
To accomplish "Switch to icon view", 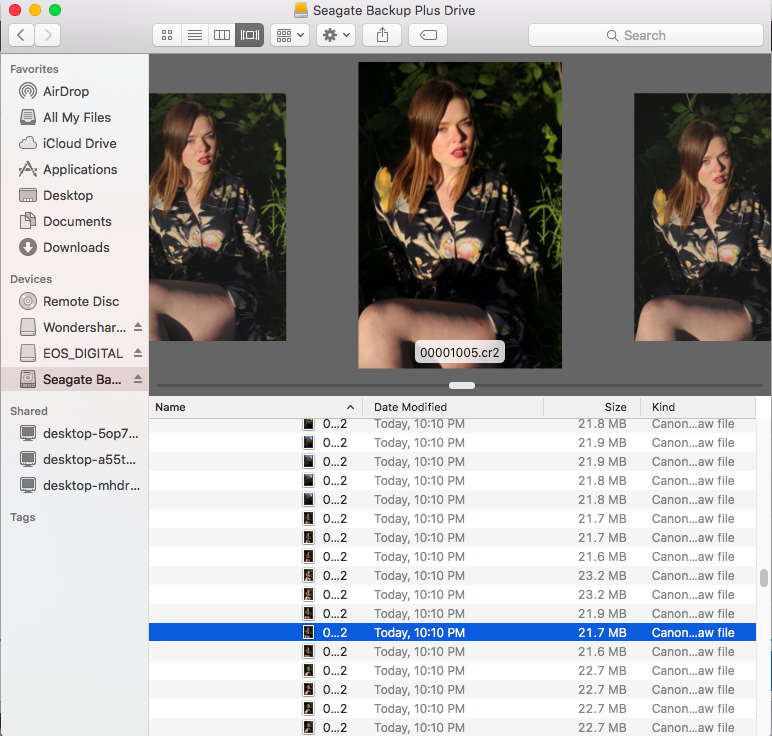I will click(x=167, y=35).
